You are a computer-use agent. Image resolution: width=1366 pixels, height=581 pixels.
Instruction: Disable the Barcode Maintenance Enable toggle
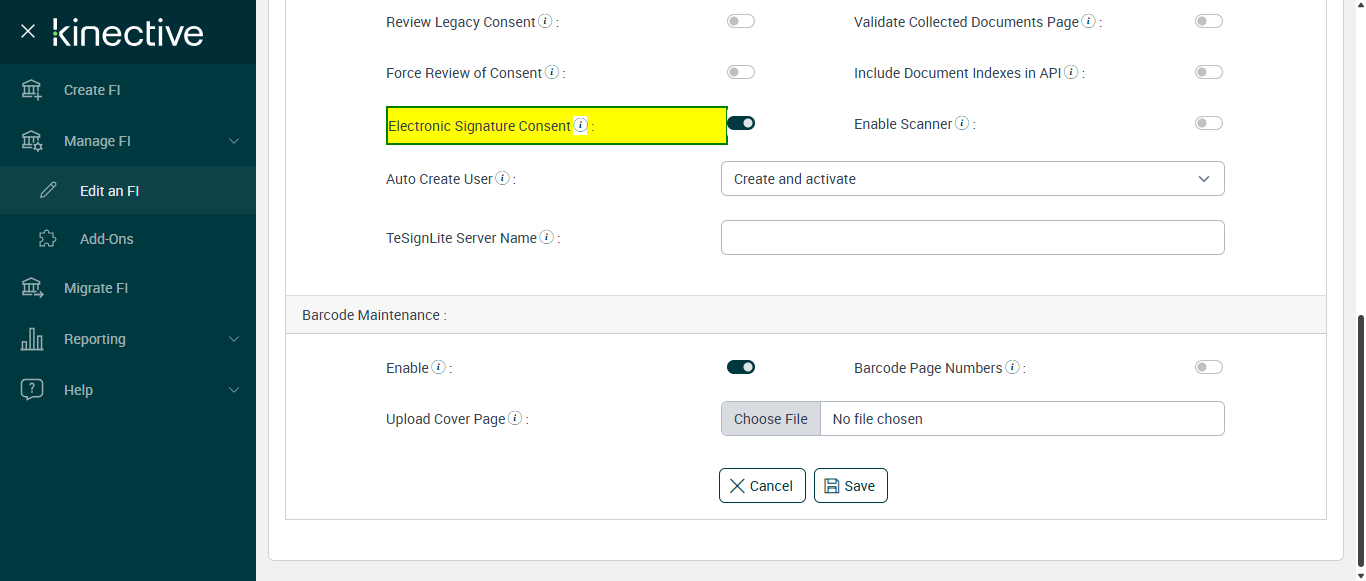click(x=741, y=367)
